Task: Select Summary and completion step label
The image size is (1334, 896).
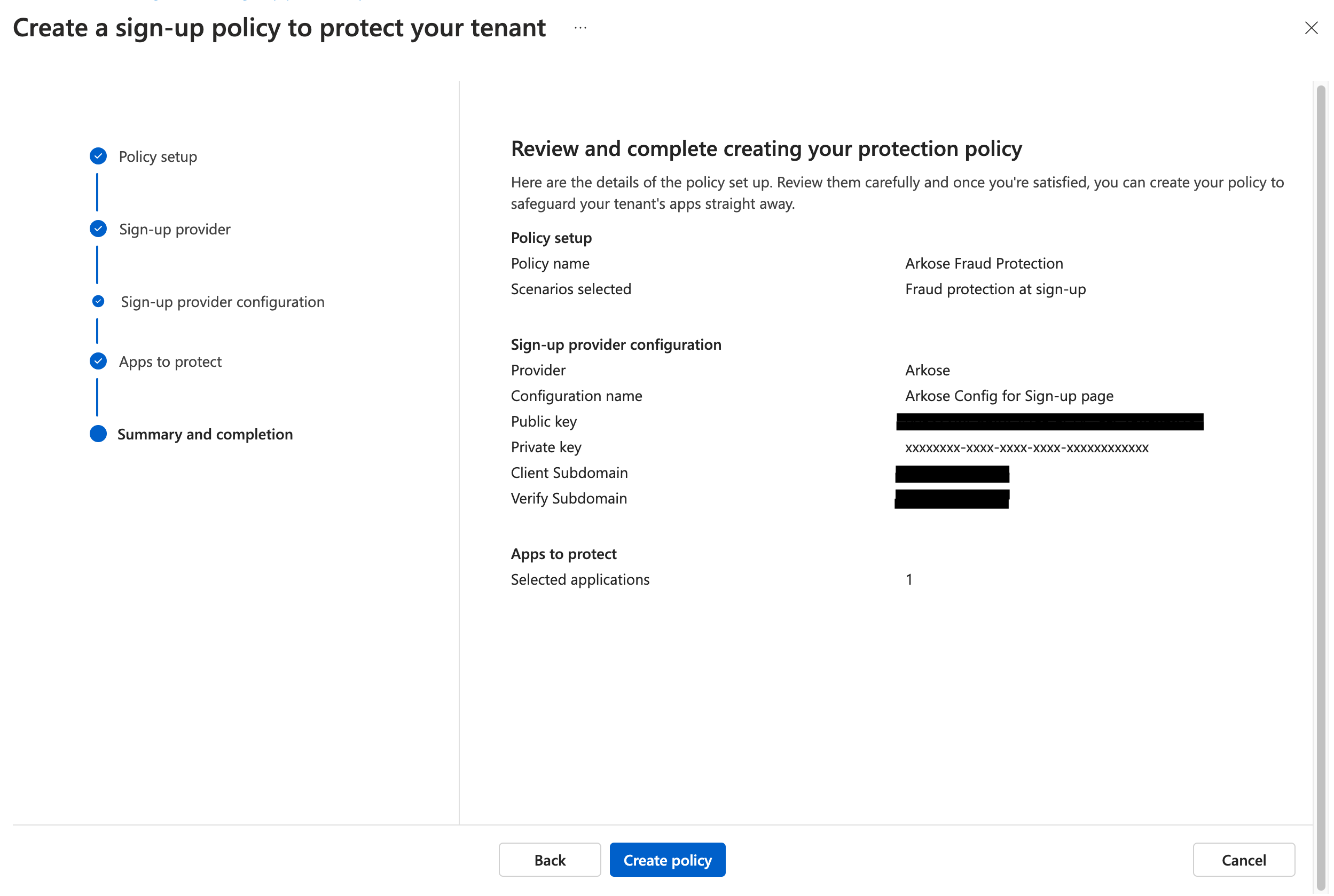Action: (205, 434)
